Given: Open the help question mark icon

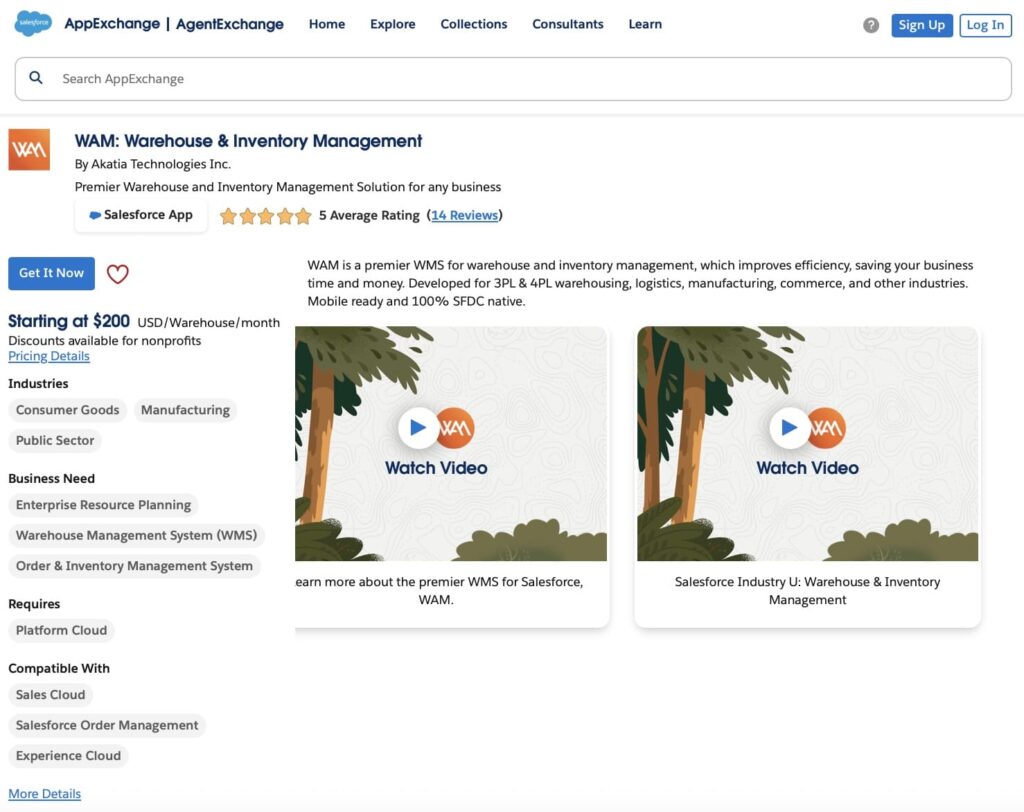Looking at the screenshot, I should coord(871,25).
